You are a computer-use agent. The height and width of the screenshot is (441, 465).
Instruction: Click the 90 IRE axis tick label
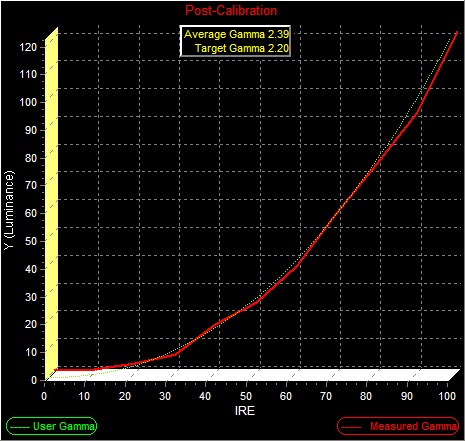coord(407,396)
